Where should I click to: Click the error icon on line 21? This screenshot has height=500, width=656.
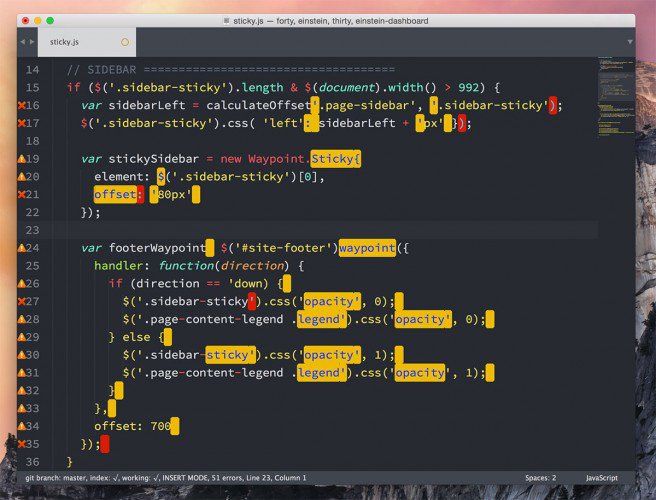(22, 194)
